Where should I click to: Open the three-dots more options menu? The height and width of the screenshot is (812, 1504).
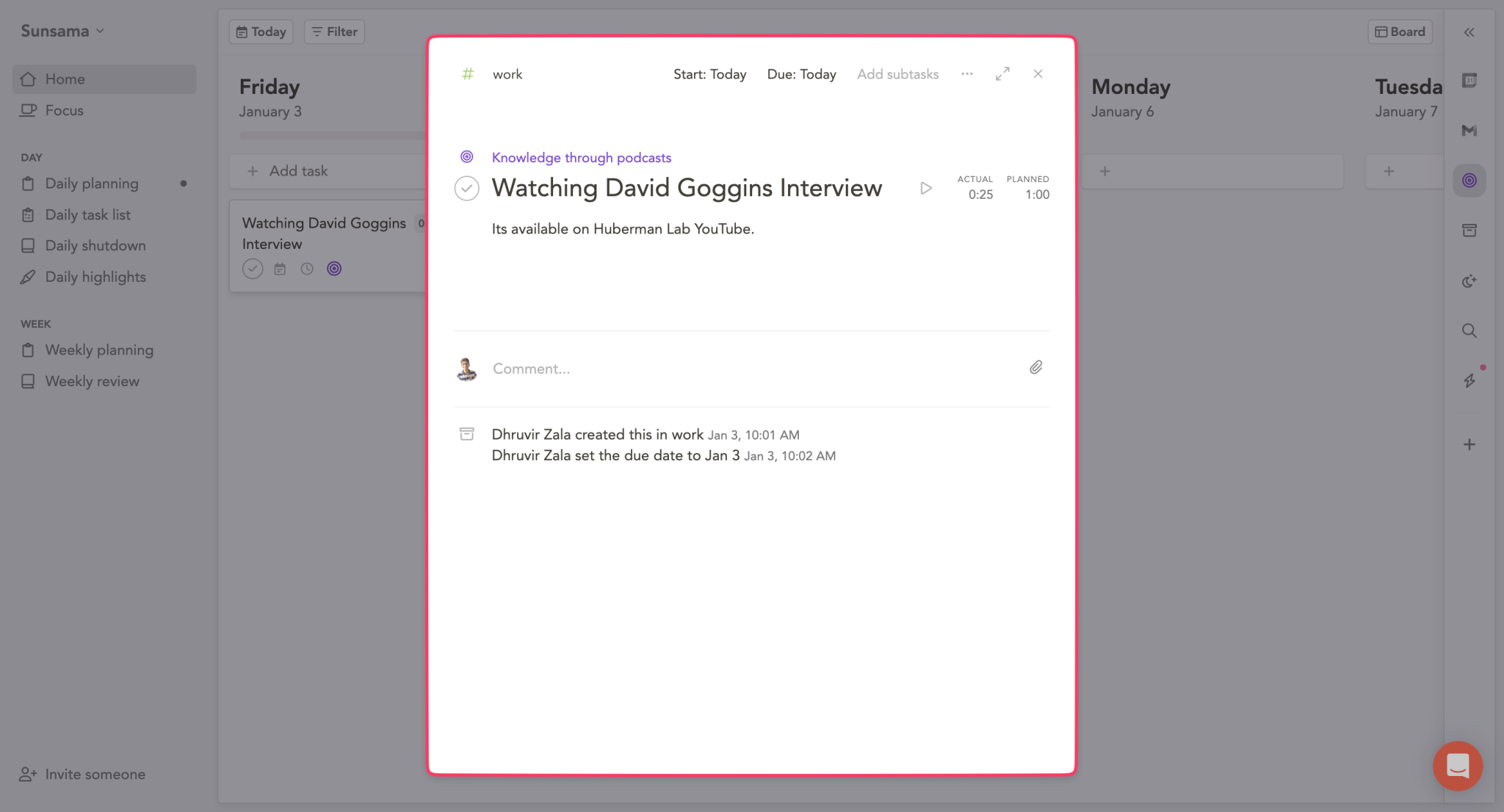point(967,74)
